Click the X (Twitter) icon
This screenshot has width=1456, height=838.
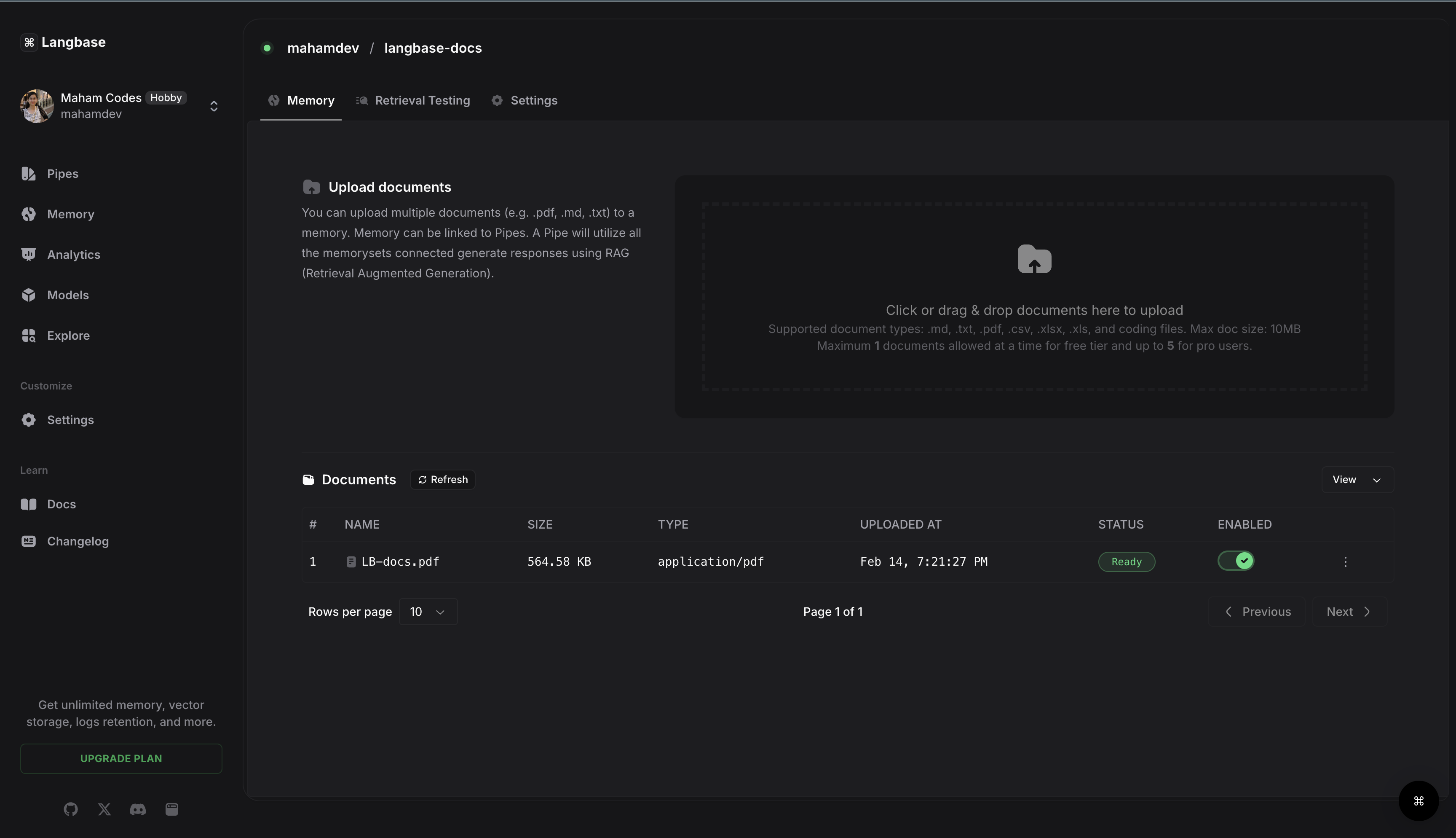[x=104, y=809]
